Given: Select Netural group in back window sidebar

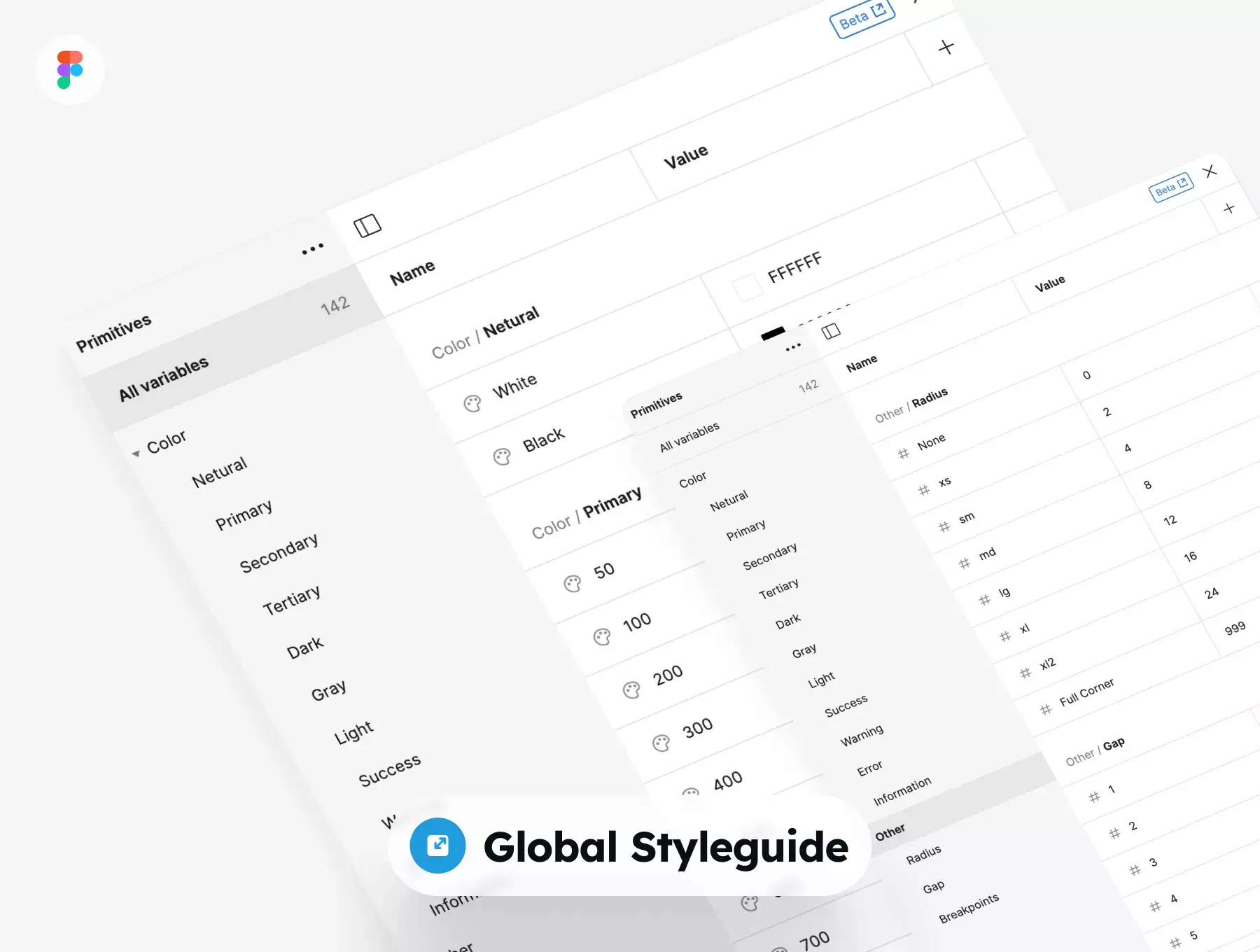Looking at the screenshot, I should pos(220,472).
